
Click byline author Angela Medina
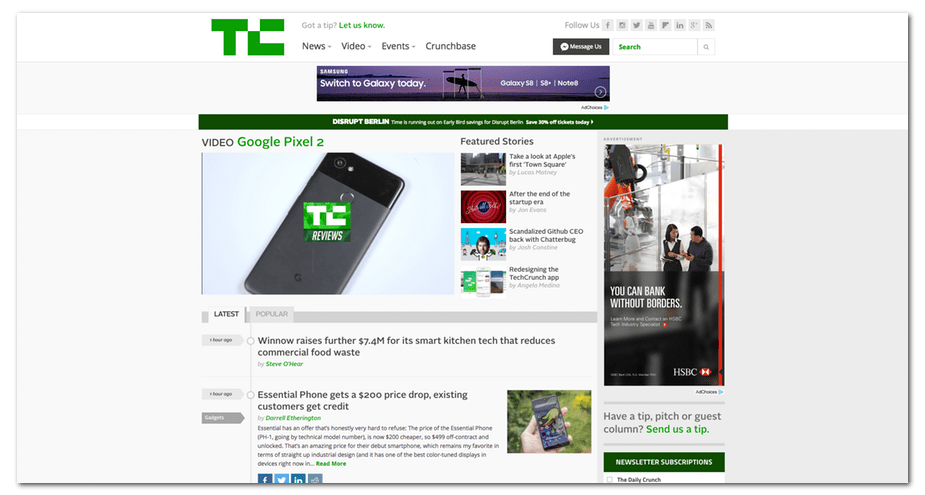tap(539, 285)
